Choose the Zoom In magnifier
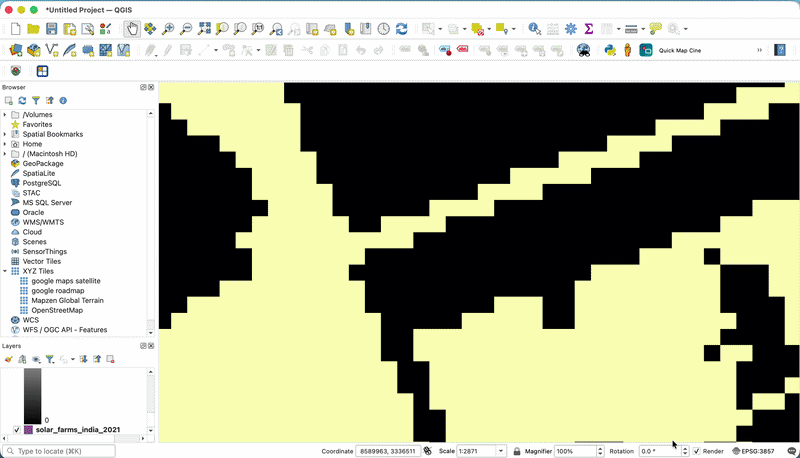This screenshot has height=458, width=800. pos(168,29)
